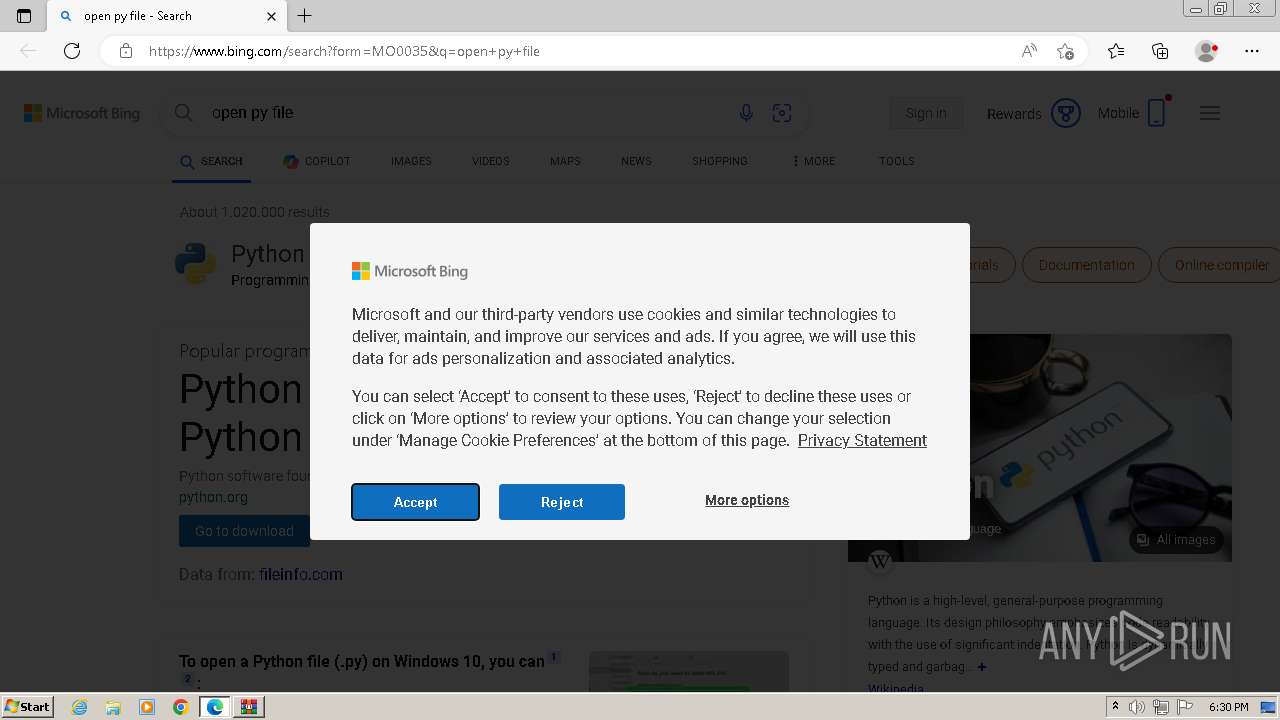Close the 'open py file - Search' tab
Screen dimensions: 1280x720
pyautogui.click(x=272, y=16)
